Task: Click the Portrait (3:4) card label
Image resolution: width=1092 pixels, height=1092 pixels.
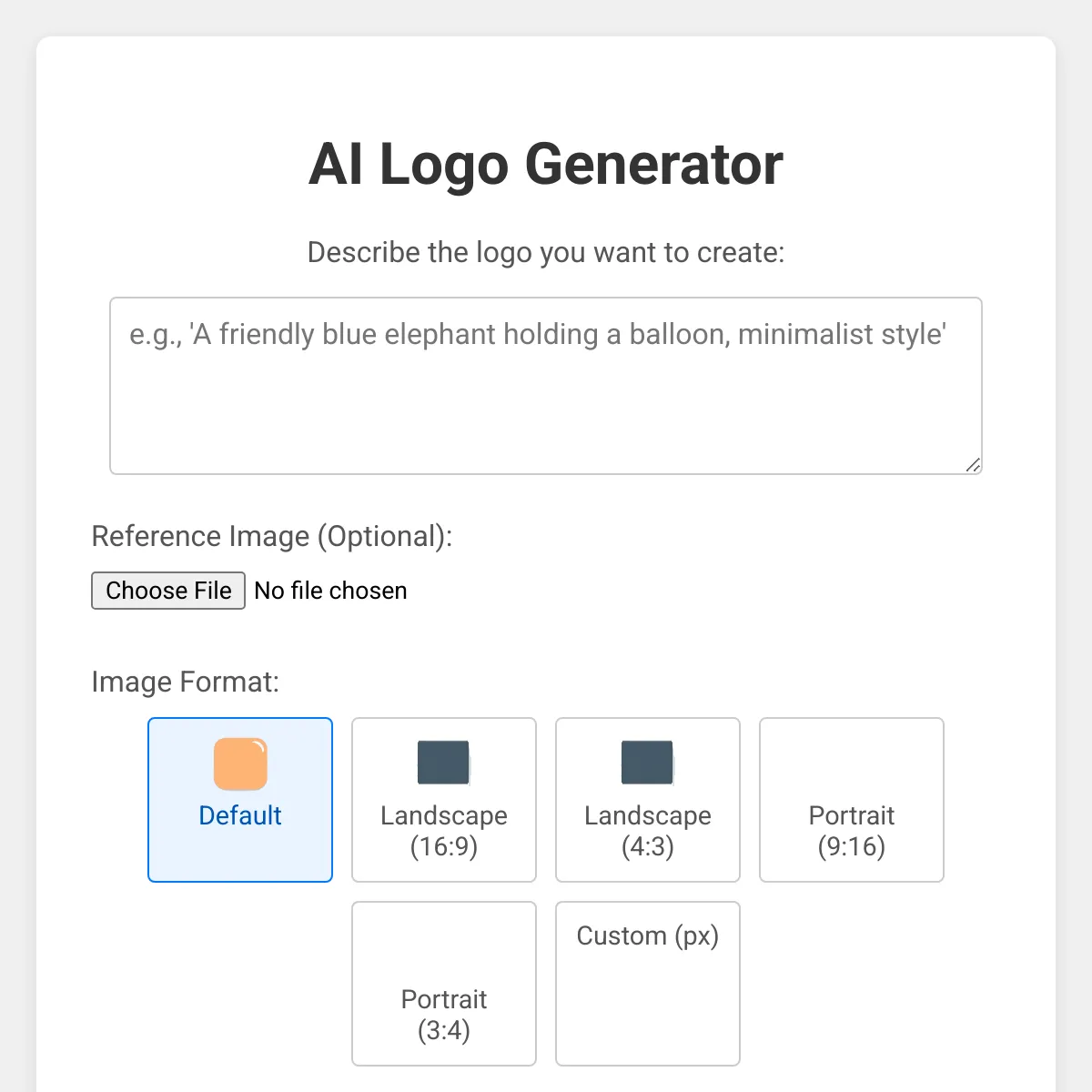Action: pyautogui.click(x=443, y=1015)
